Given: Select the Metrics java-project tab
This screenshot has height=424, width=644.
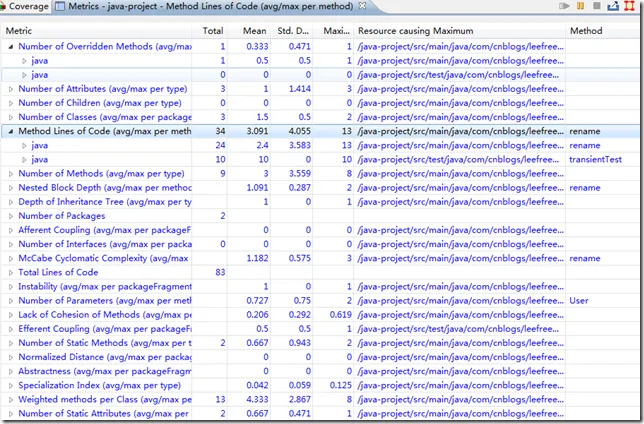Looking at the screenshot, I should coord(210,6).
